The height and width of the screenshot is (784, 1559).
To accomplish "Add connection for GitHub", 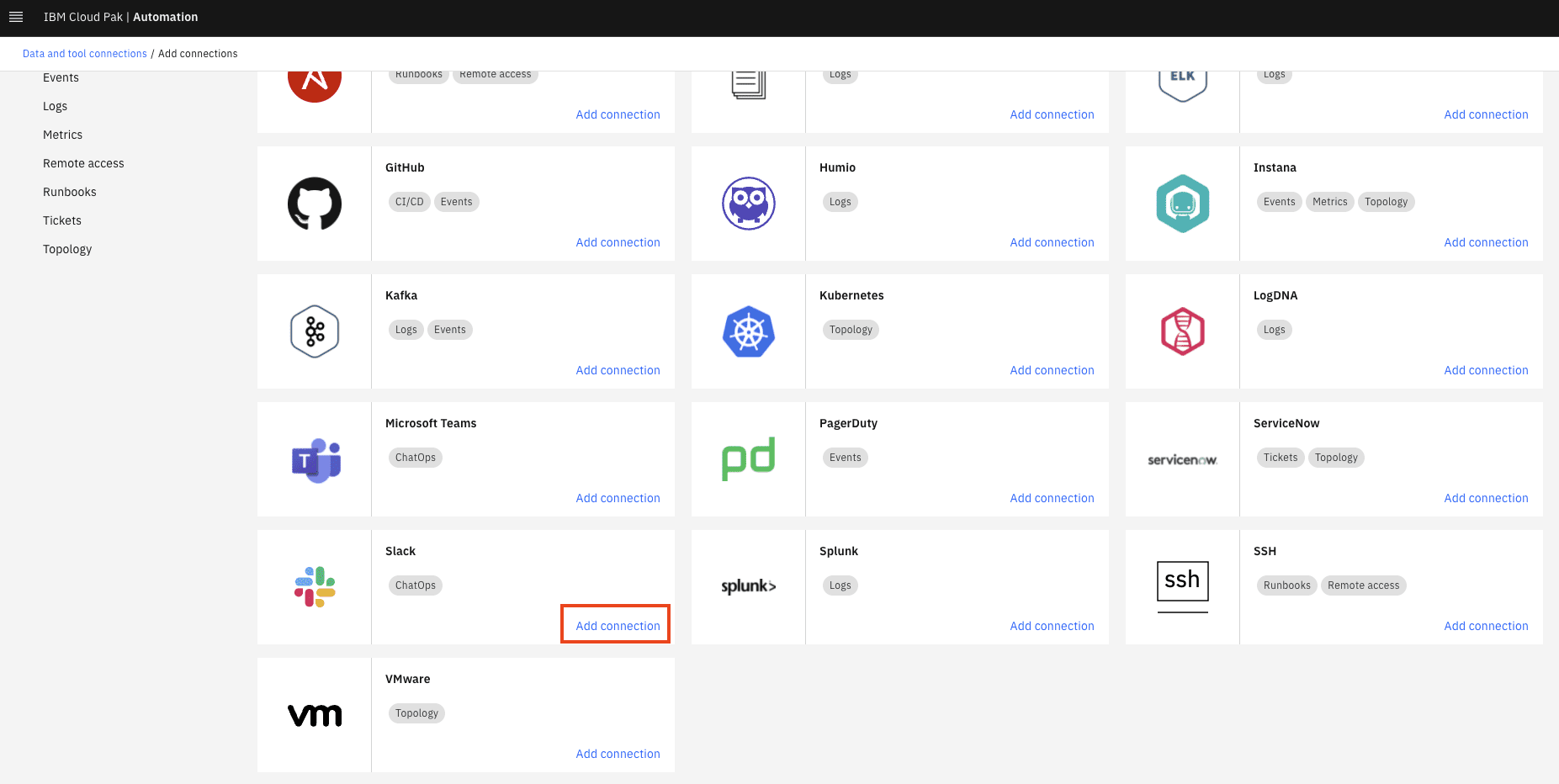I will click(x=618, y=242).
